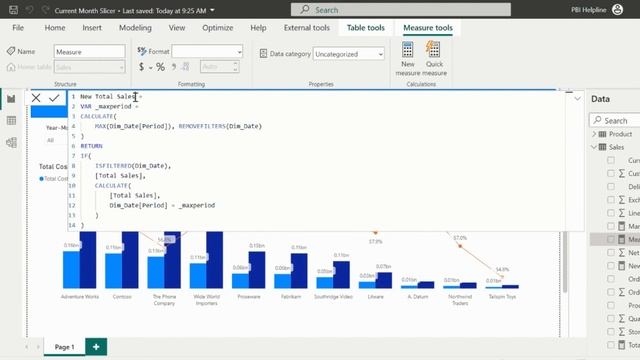The height and width of the screenshot is (360, 640).
Task: Open the Table tools tab
Action: 366,28
